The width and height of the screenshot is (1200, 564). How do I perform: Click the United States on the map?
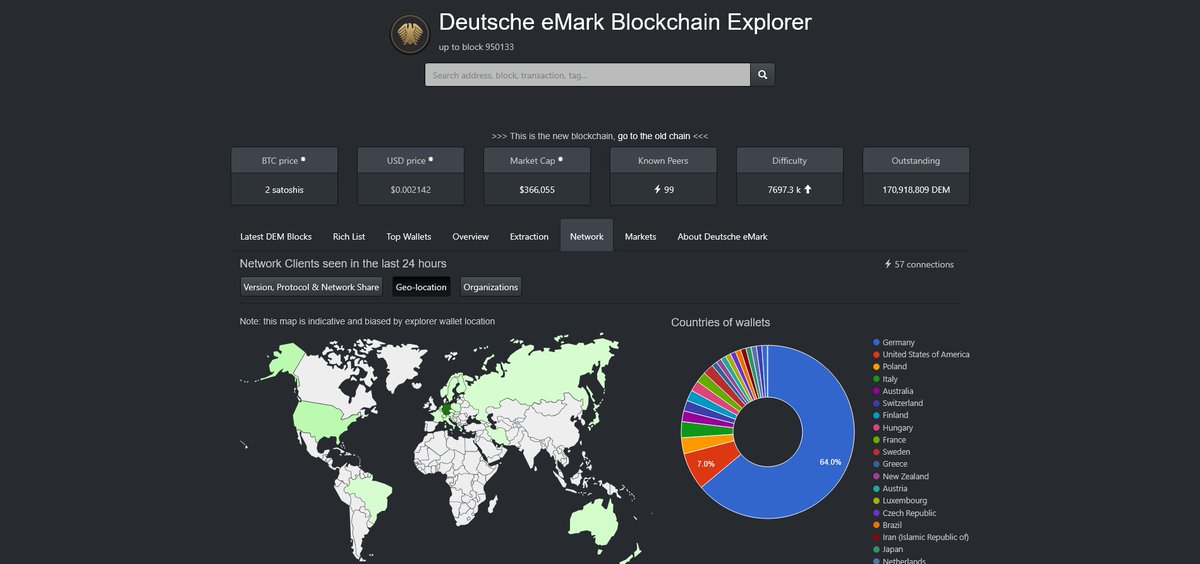pyautogui.click(x=322, y=419)
